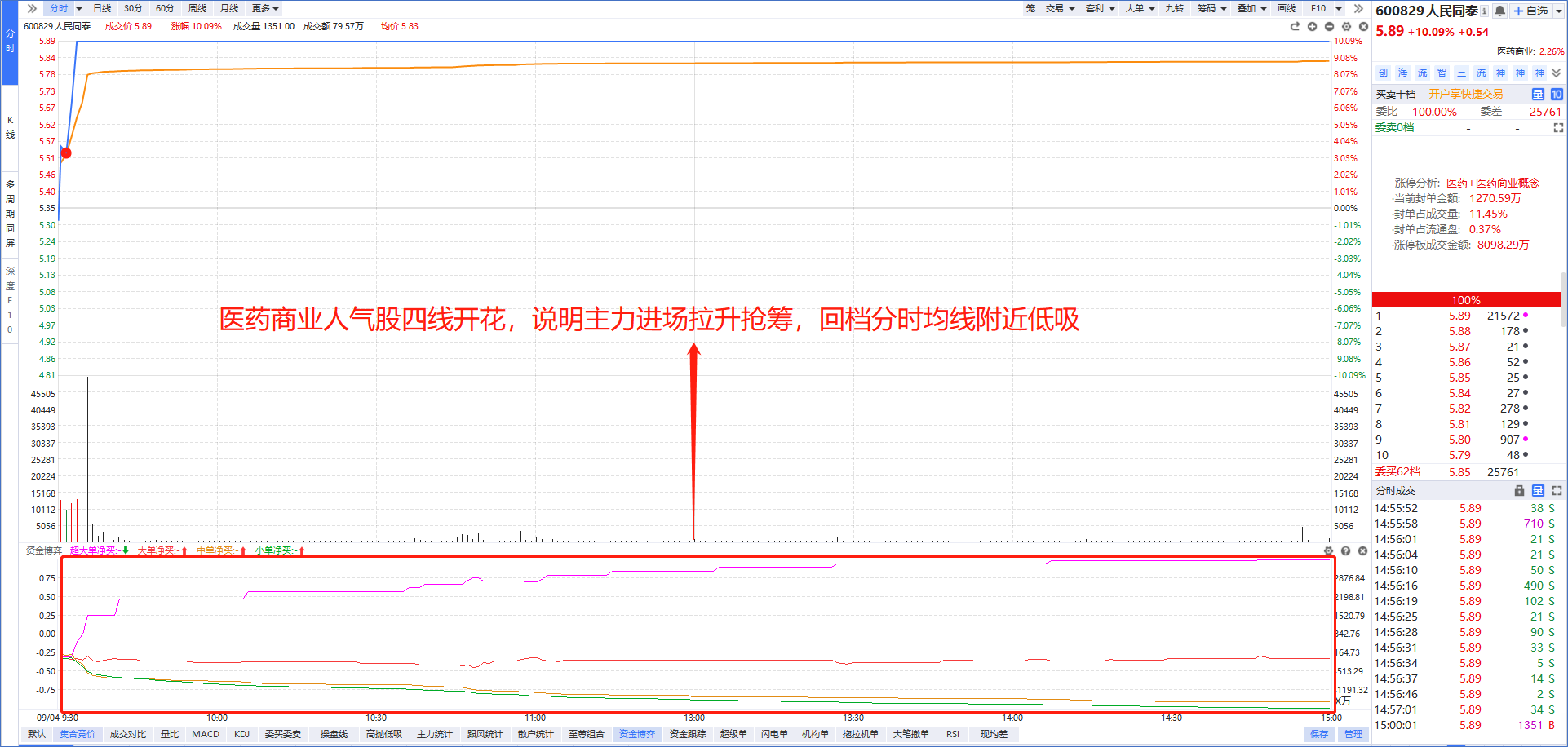1568x747 pixels.
Task: Click the zoom-in plus icon above chart
Action: tap(1312, 27)
